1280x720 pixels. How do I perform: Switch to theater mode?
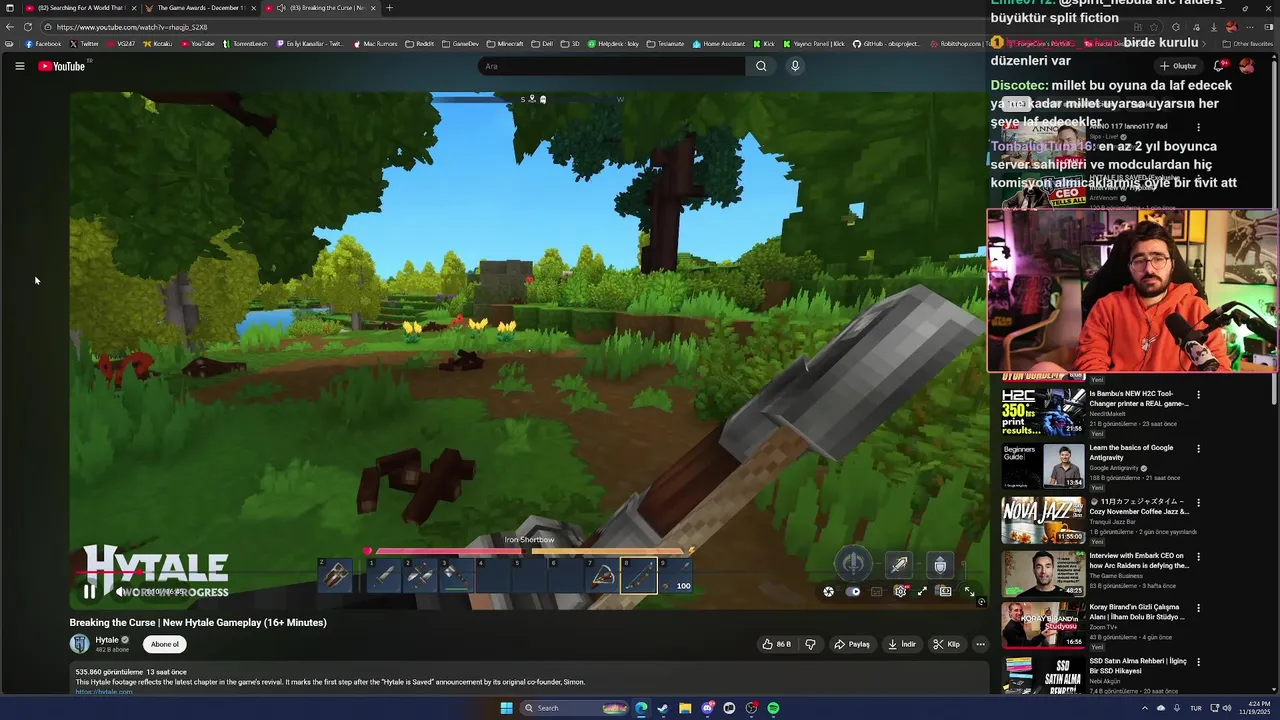pos(945,592)
